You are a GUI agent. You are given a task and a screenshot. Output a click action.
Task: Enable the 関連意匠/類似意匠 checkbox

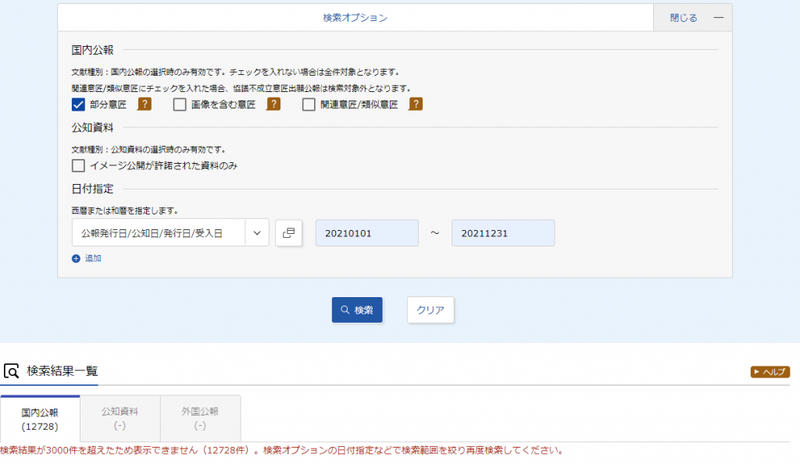309,105
